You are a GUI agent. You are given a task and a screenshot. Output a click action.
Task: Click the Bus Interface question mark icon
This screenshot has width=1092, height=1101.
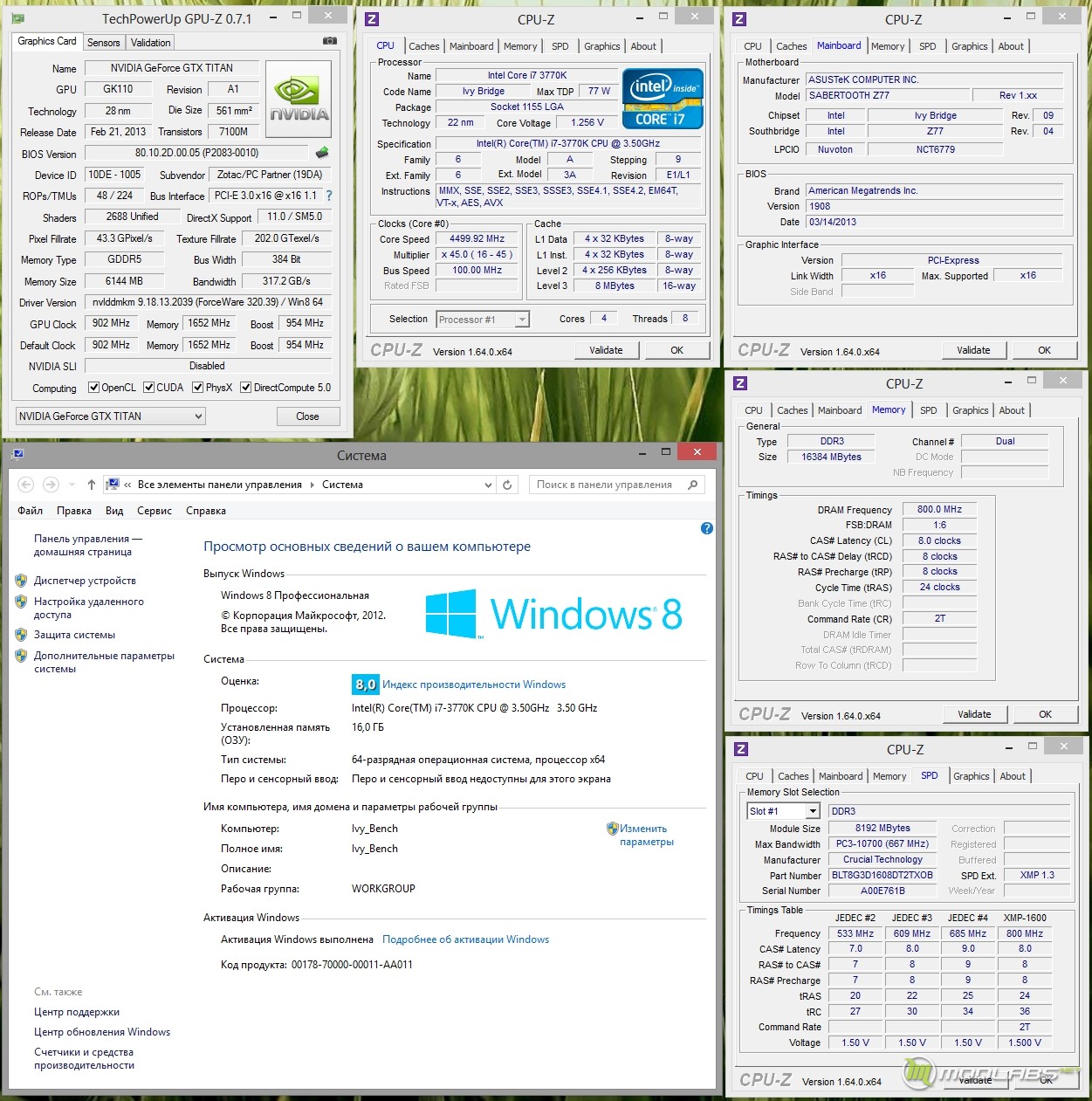(329, 196)
